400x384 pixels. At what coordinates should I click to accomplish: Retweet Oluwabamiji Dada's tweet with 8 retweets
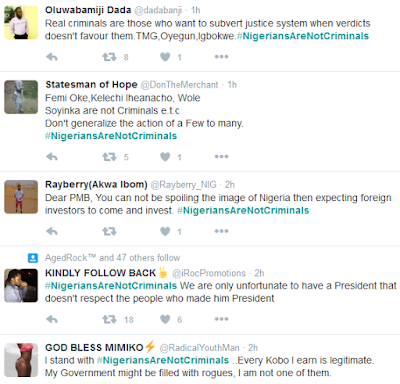pos(109,57)
